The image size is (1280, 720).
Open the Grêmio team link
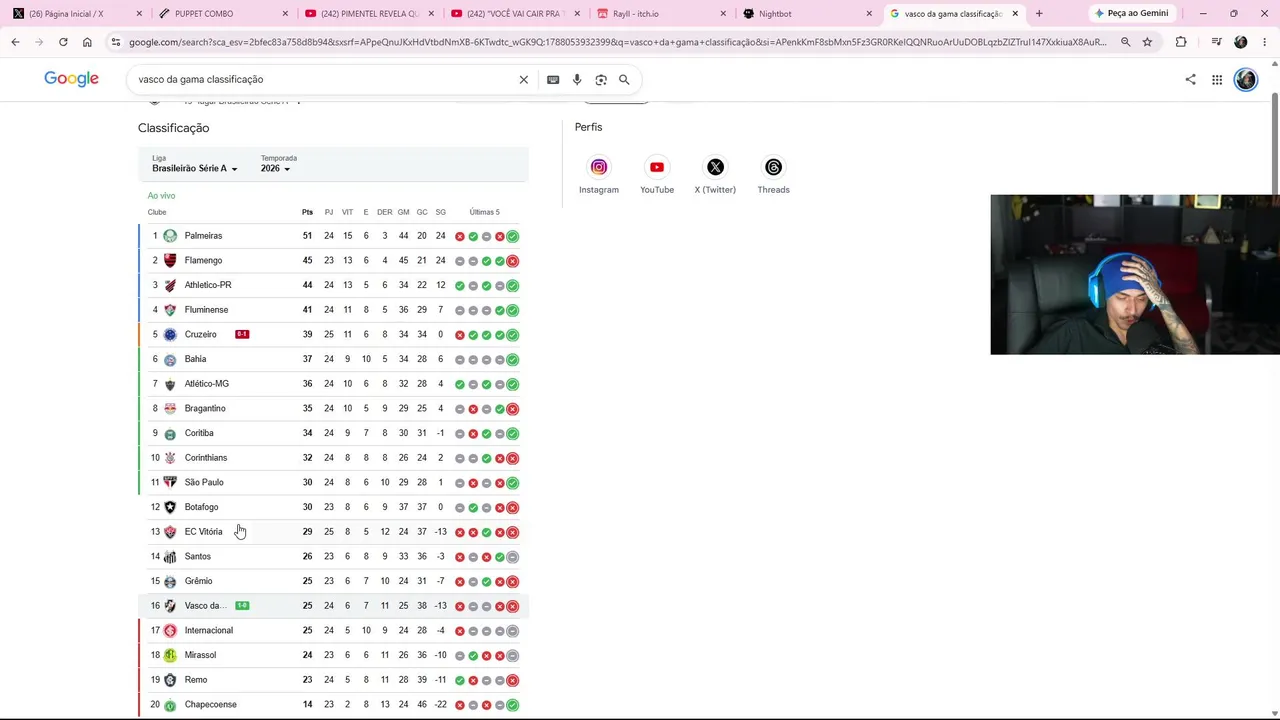click(198, 581)
